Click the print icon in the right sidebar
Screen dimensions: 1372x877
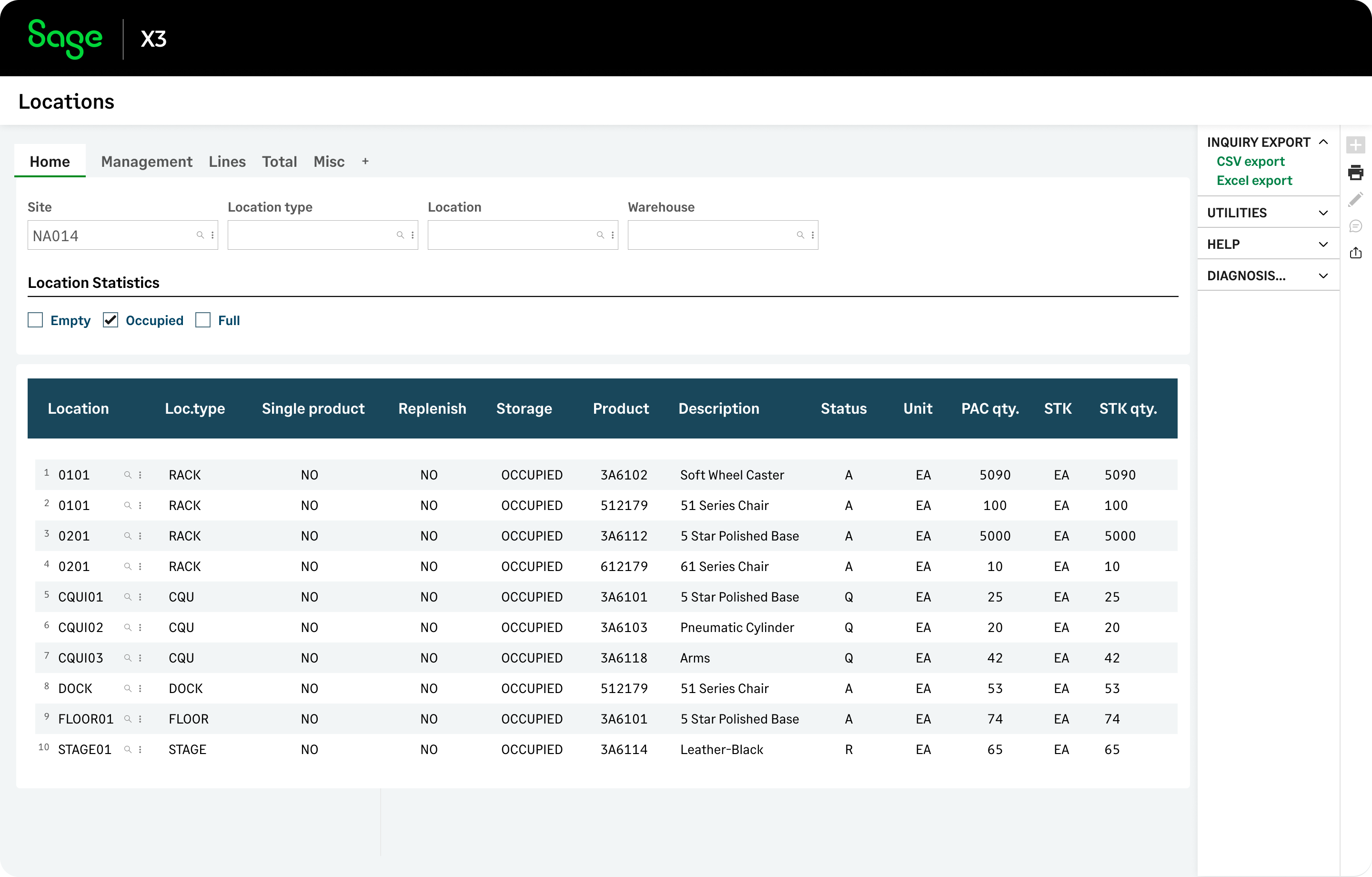(1355, 172)
